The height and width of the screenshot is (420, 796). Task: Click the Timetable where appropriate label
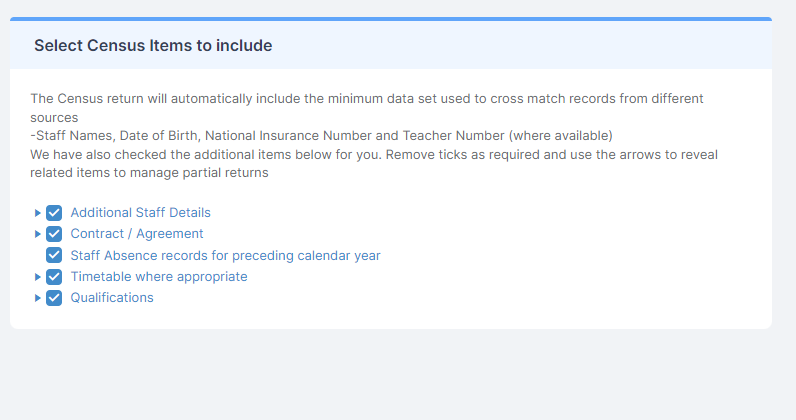159,276
